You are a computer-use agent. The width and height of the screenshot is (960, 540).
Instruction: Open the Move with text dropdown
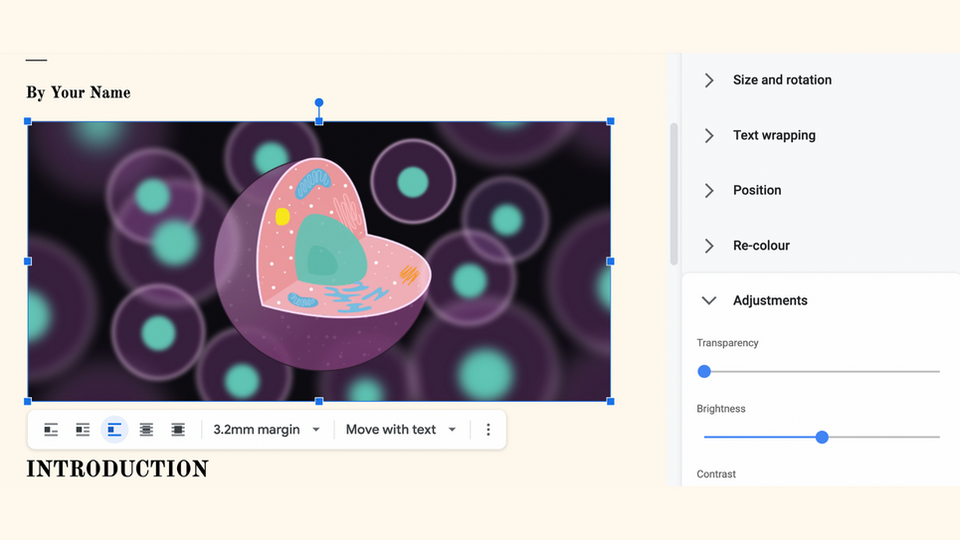pos(401,430)
